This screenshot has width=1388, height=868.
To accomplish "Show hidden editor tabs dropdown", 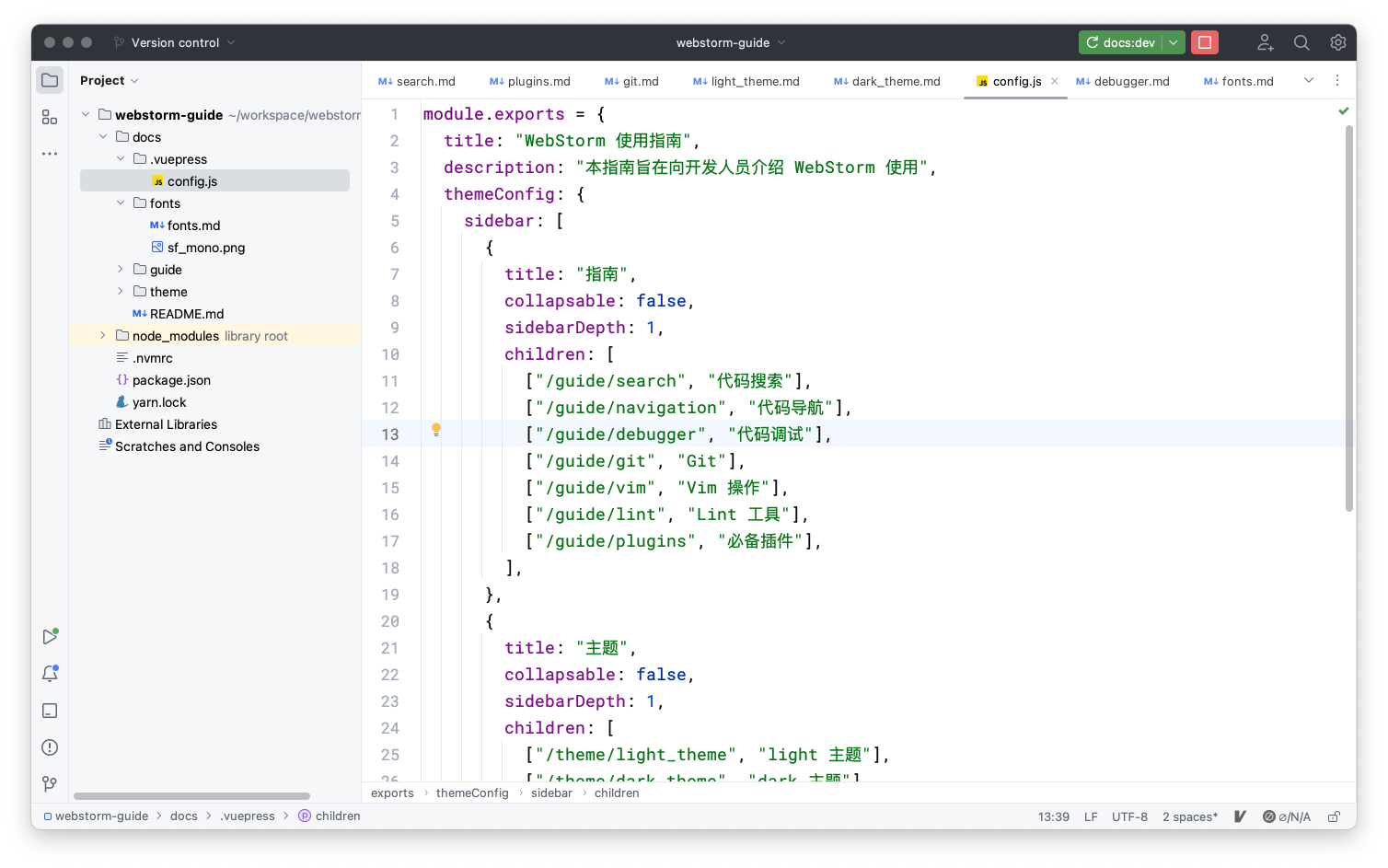I will [x=1309, y=81].
